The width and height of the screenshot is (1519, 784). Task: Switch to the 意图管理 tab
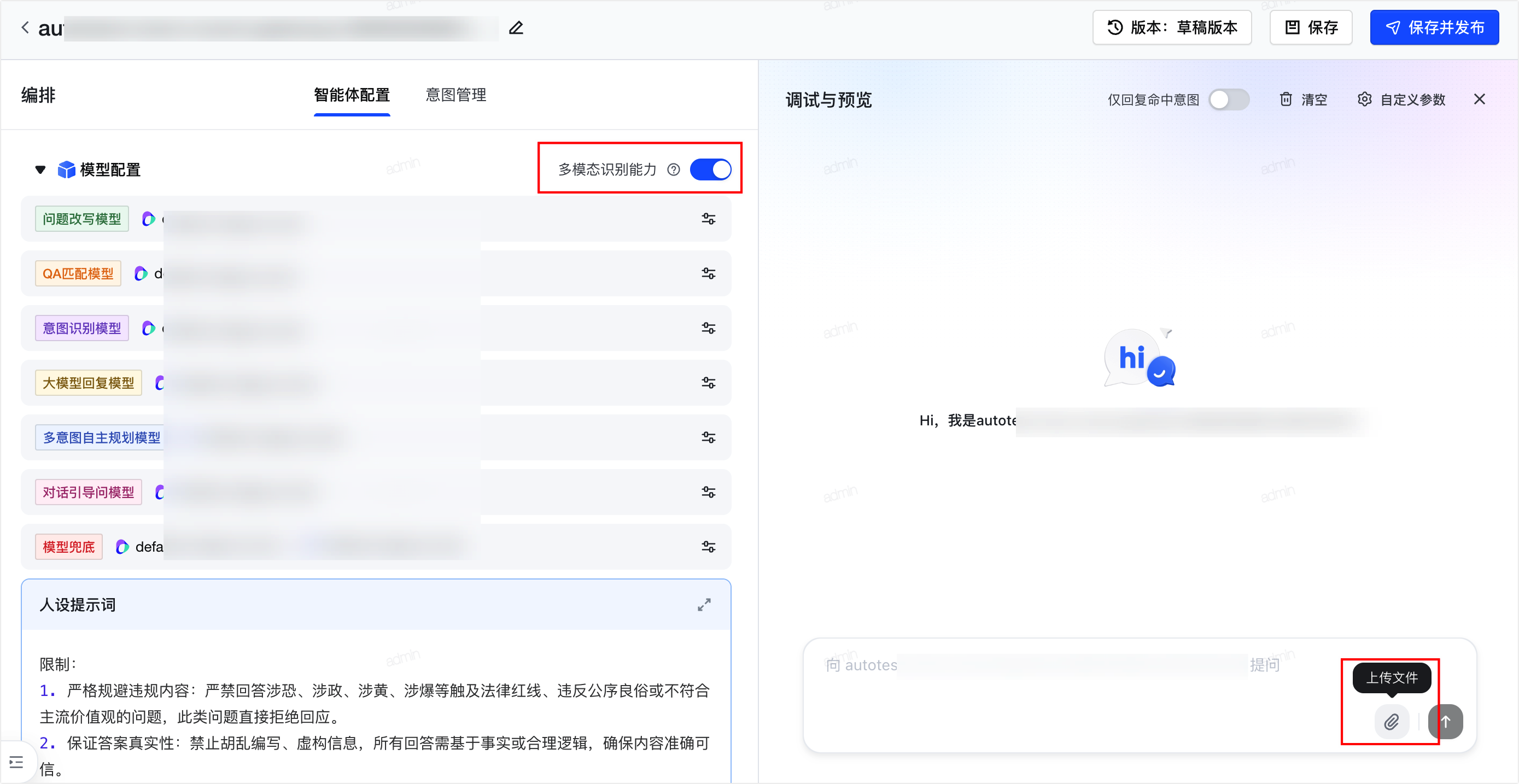(x=456, y=95)
